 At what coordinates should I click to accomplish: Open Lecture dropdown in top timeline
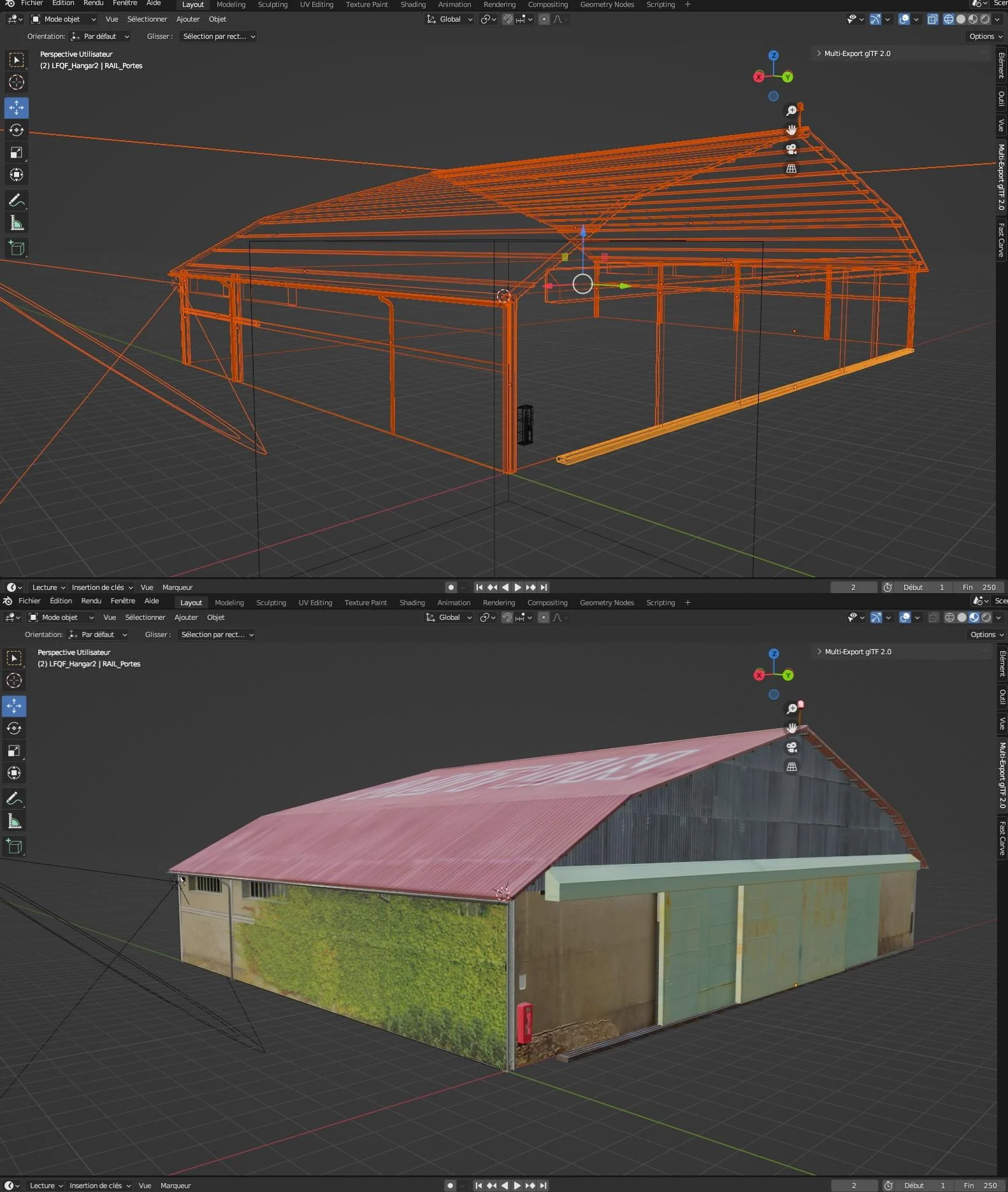pos(48,587)
